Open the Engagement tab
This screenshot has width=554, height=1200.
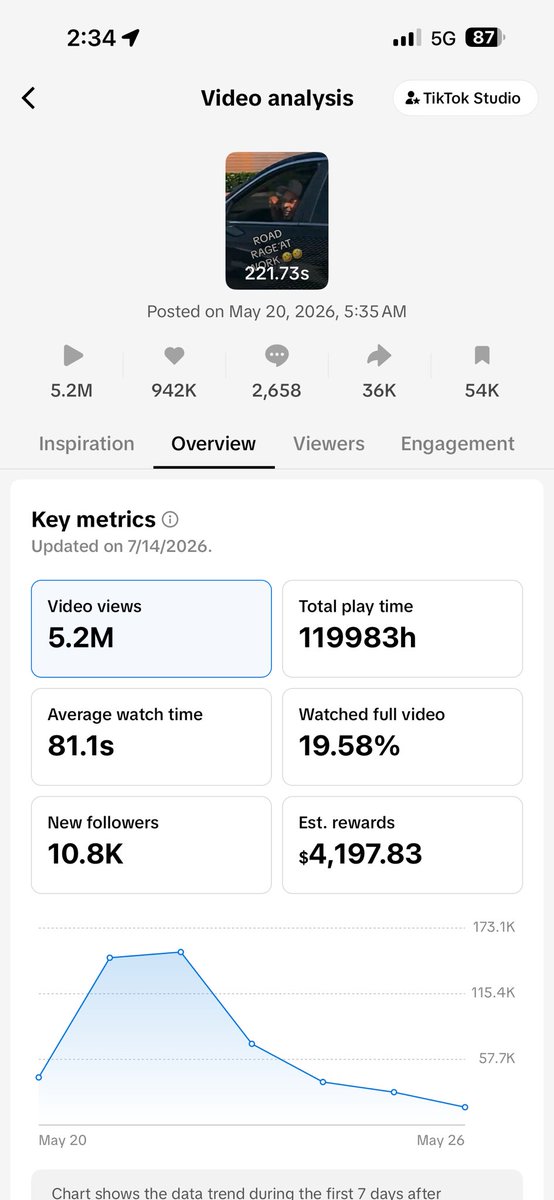click(x=458, y=443)
